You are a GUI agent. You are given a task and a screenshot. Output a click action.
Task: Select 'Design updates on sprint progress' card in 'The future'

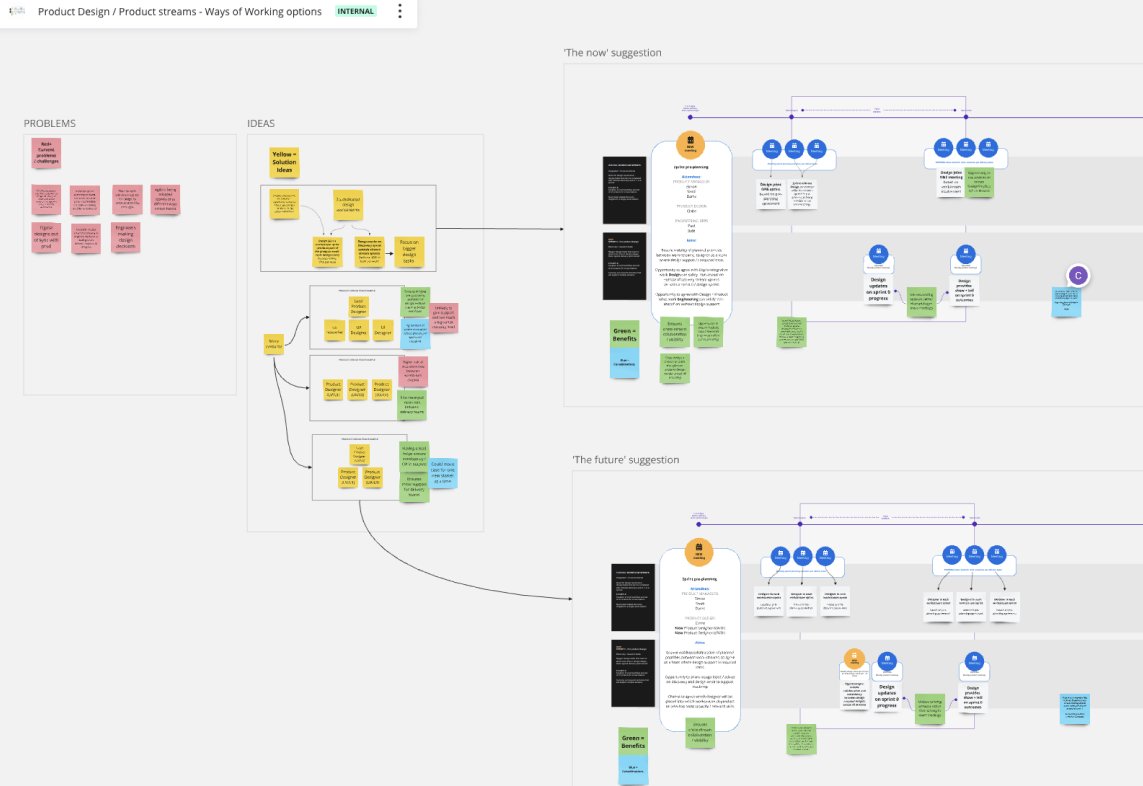point(886,696)
